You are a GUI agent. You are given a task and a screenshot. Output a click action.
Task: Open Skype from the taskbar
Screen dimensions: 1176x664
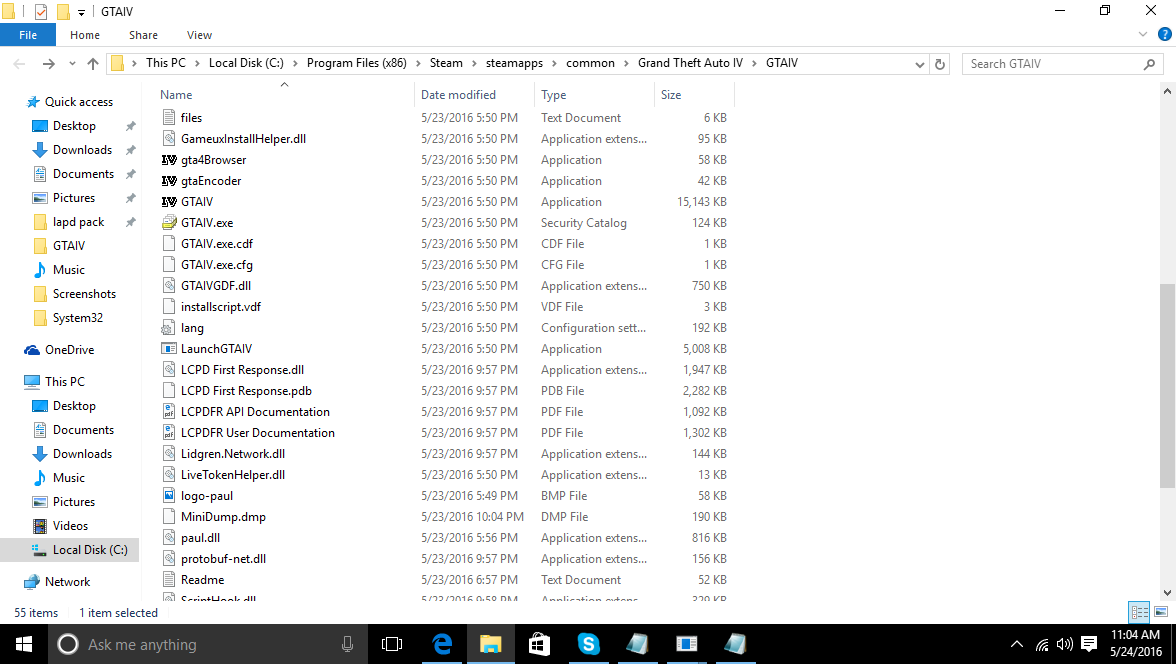589,644
